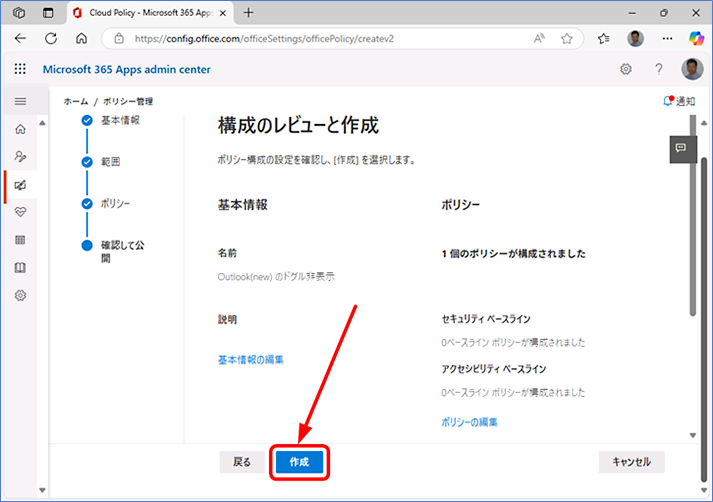713x502 pixels.
Task: Open the person-with-pencil icon in the sidebar
Action: 20,157
